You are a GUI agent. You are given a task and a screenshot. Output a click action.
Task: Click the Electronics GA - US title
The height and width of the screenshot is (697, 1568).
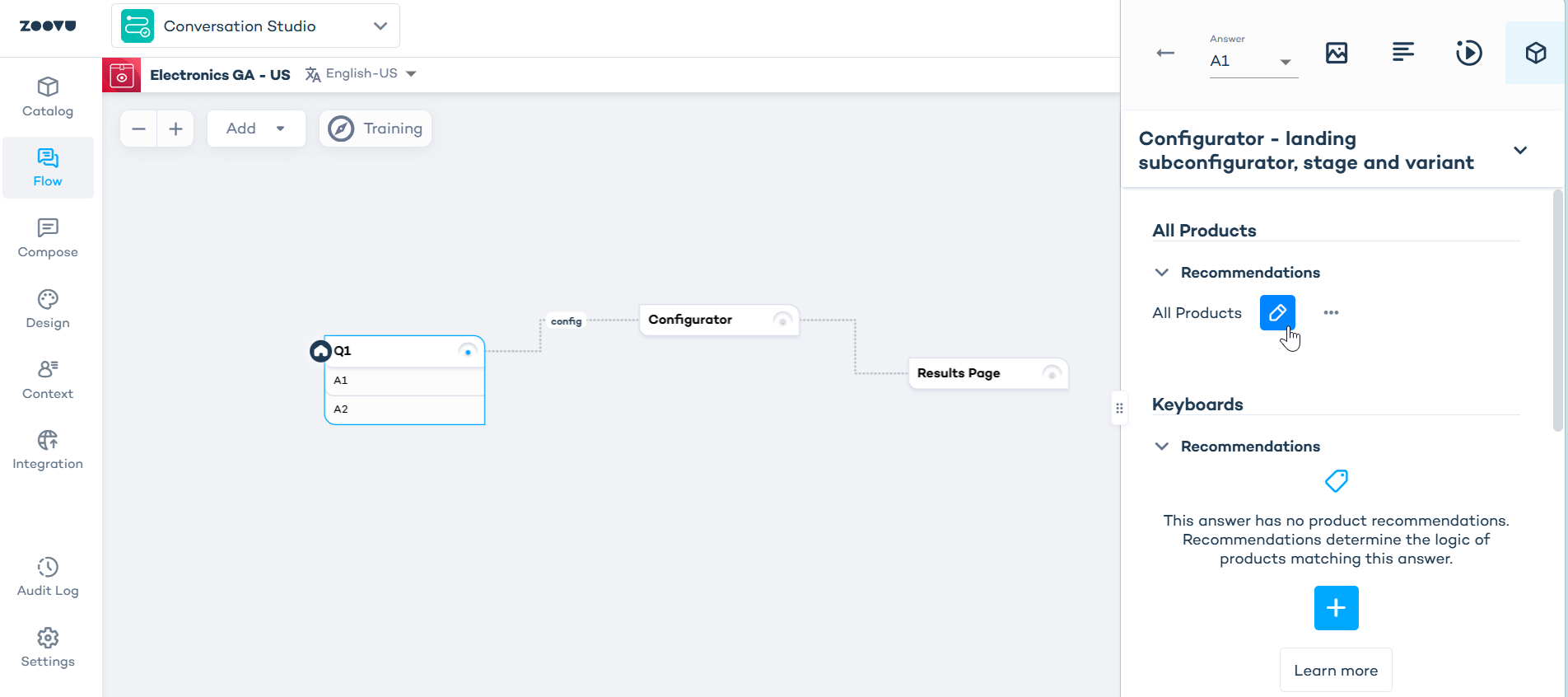[x=220, y=75]
